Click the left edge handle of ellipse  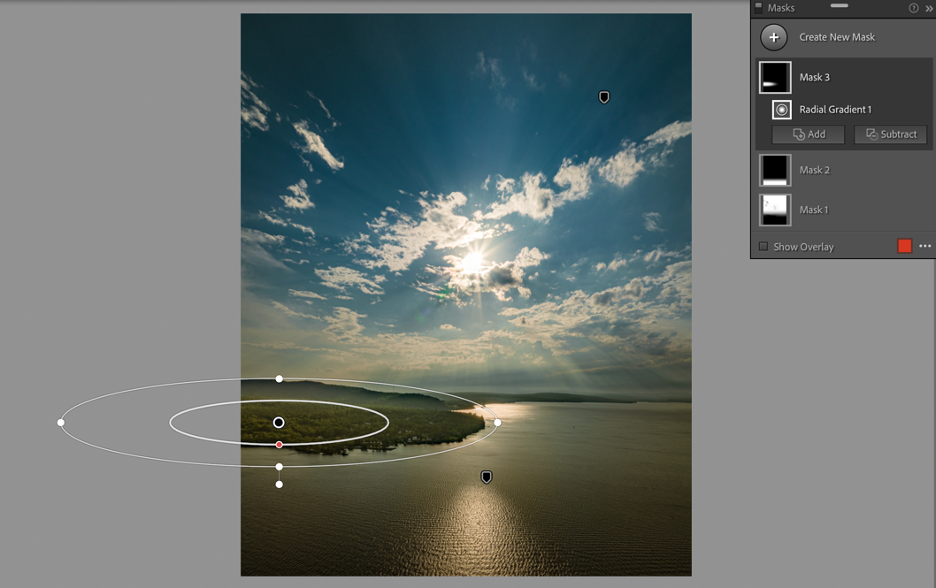click(61, 422)
